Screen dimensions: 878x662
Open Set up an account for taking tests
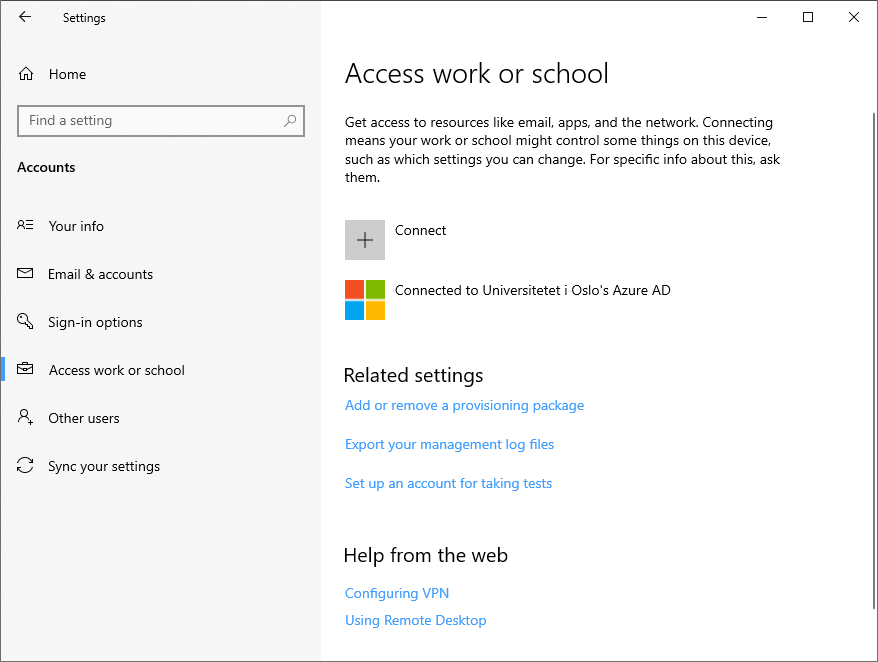pyautogui.click(x=448, y=483)
